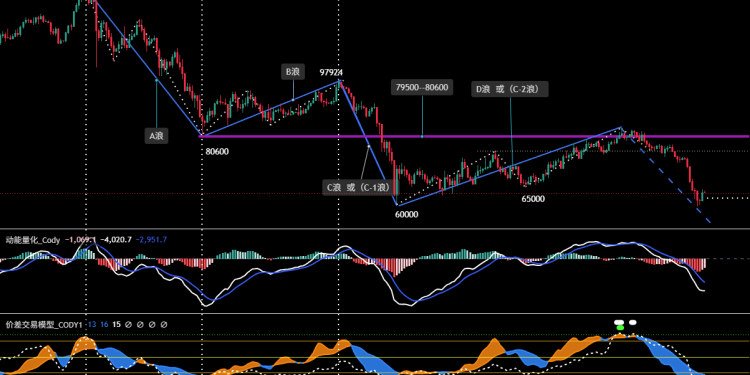
Task: Click the white 15 value in CODY1 legend
Action: [117, 324]
